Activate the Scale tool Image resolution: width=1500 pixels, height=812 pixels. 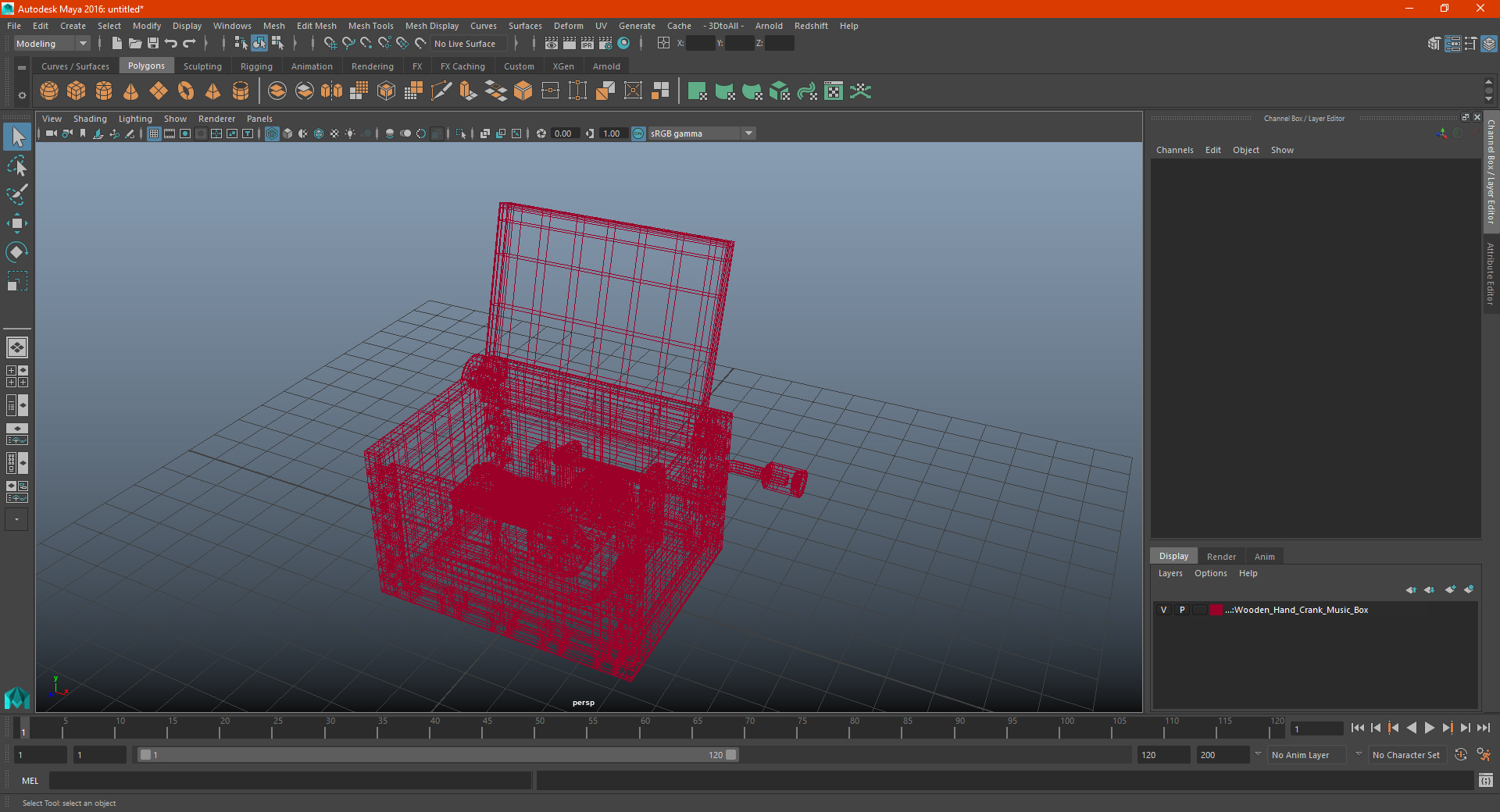[17, 281]
